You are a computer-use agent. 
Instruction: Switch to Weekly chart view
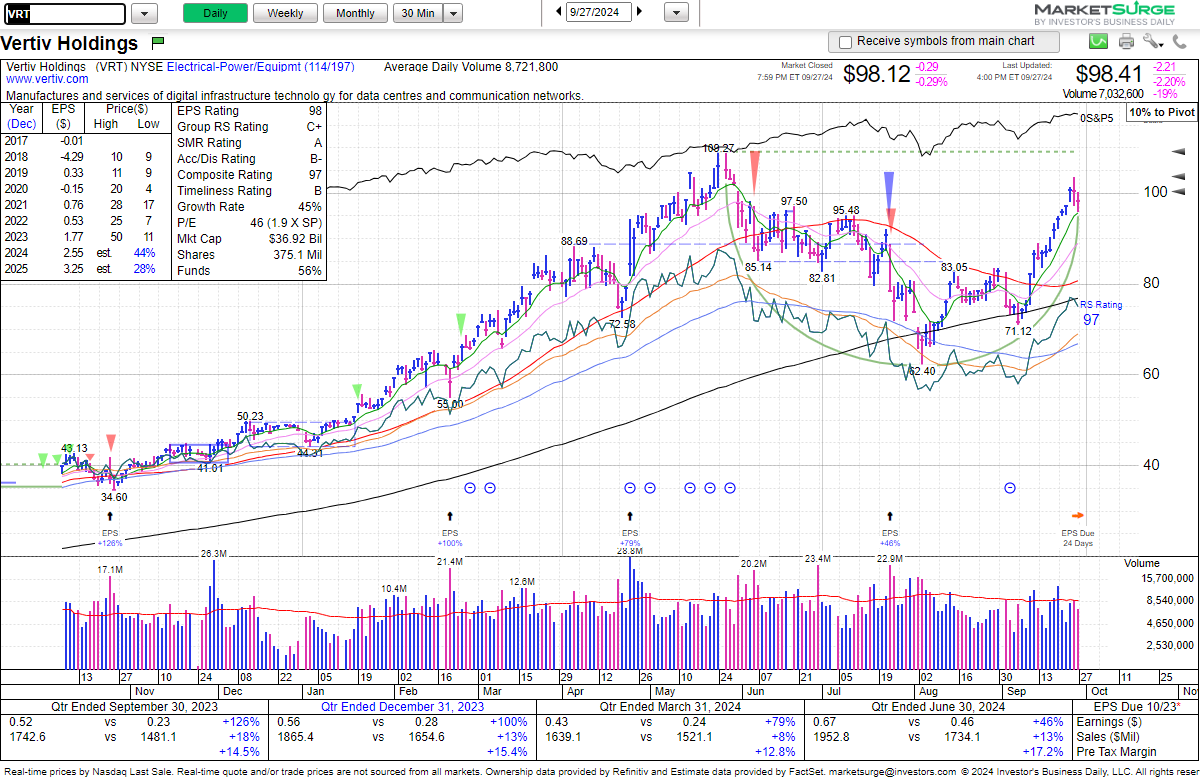[x=286, y=13]
